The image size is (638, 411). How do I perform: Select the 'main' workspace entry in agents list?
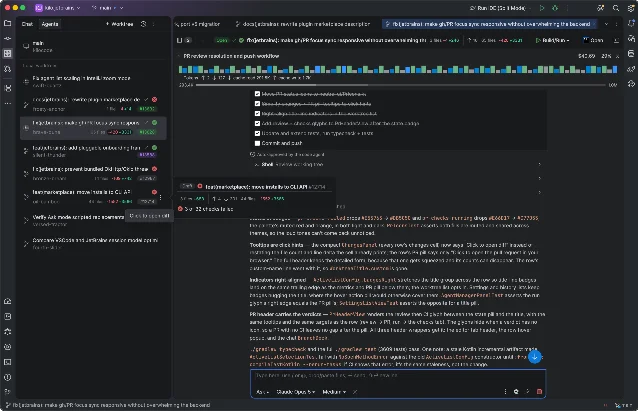click(x=93, y=46)
